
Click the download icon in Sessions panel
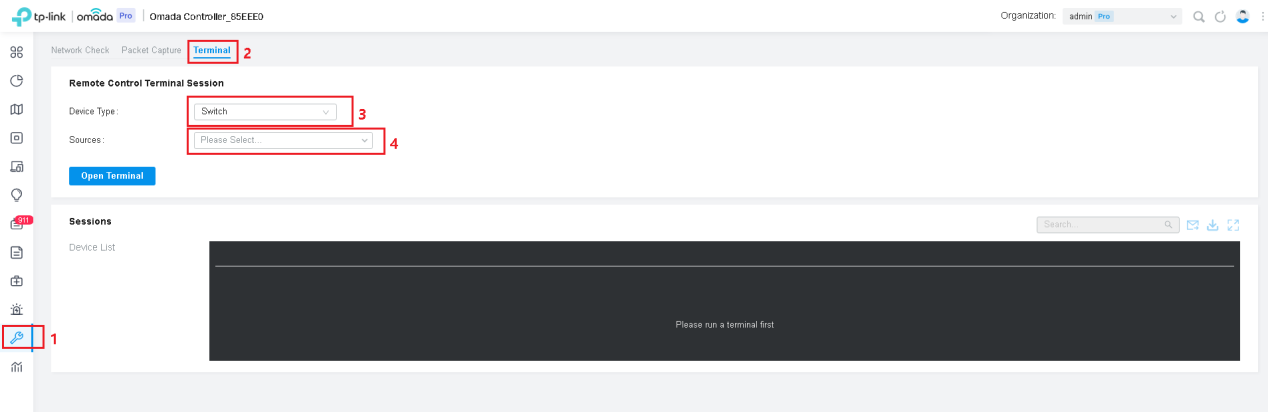(1212, 225)
